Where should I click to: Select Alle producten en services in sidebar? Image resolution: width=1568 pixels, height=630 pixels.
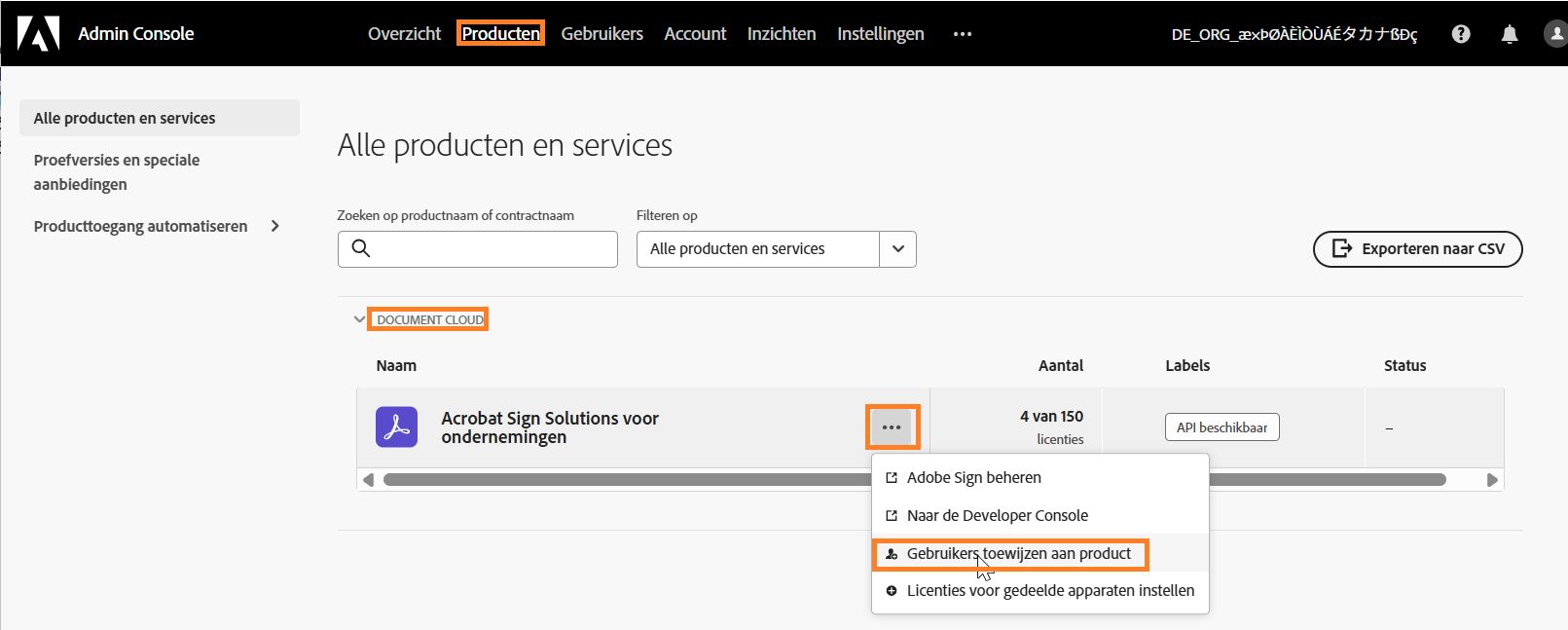click(x=160, y=118)
